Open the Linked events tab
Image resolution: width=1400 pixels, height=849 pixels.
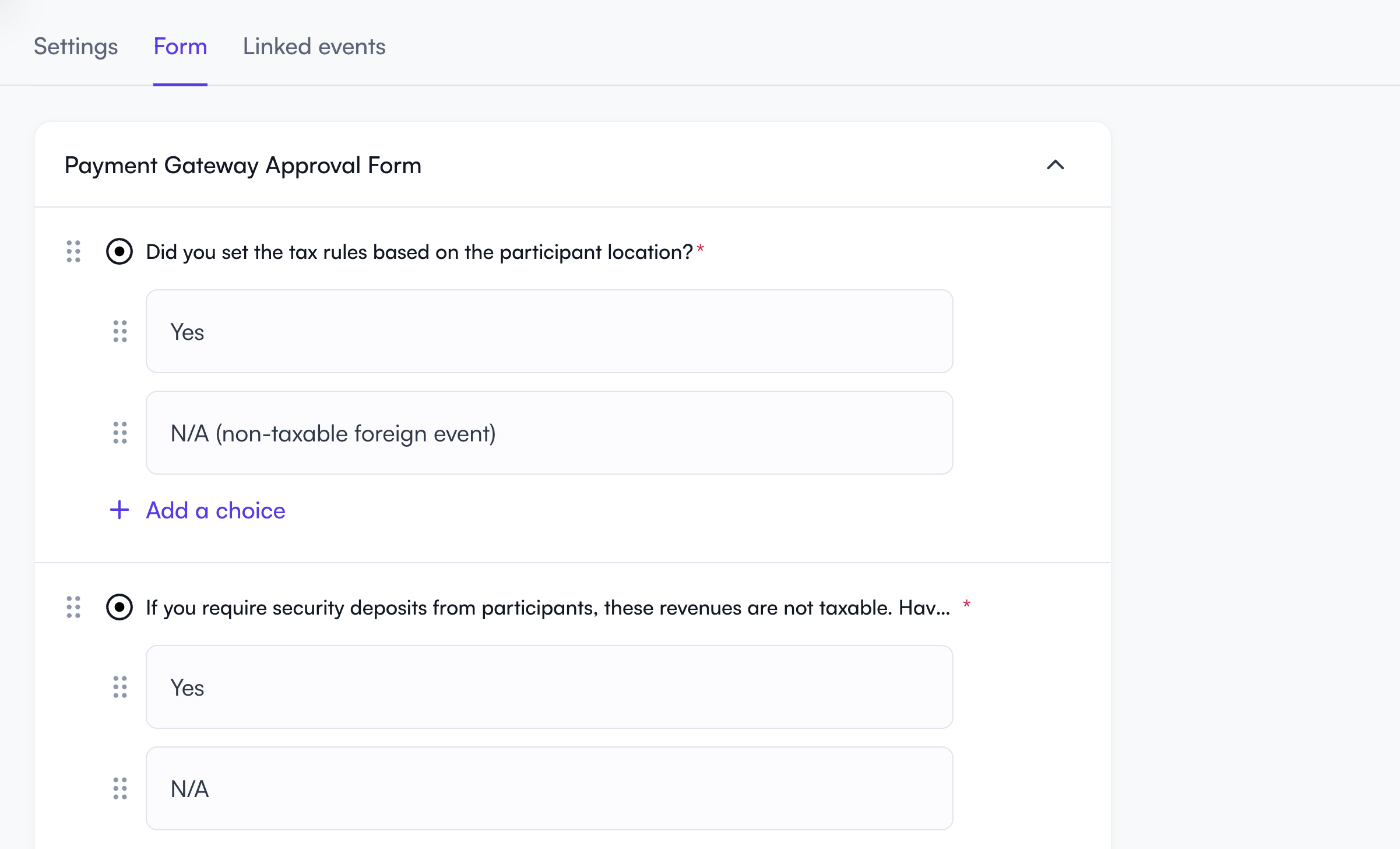point(314,47)
